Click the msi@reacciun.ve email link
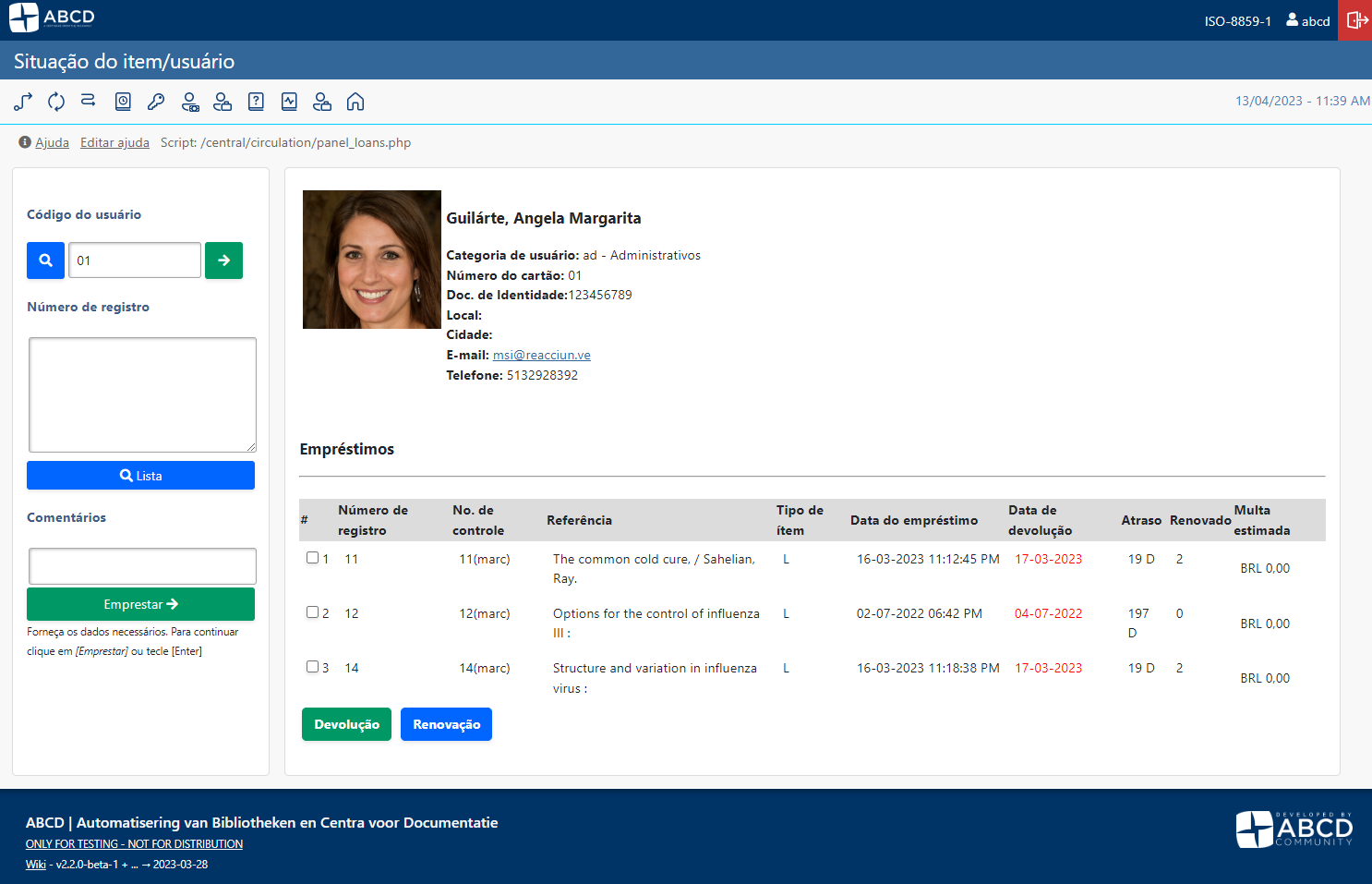The width and height of the screenshot is (1372, 884). (541, 355)
